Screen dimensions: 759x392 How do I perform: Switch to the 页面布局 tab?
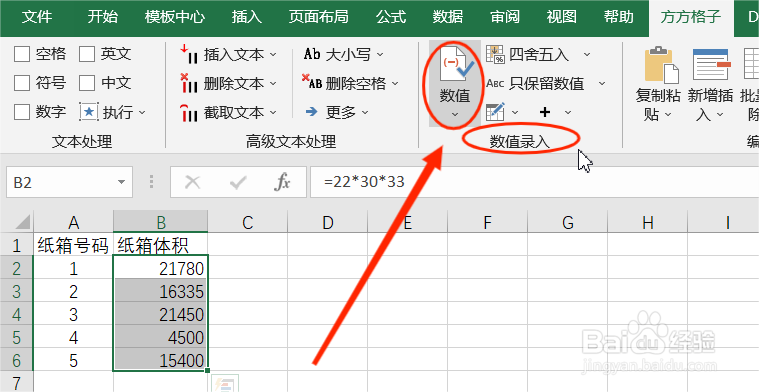click(319, 17)
